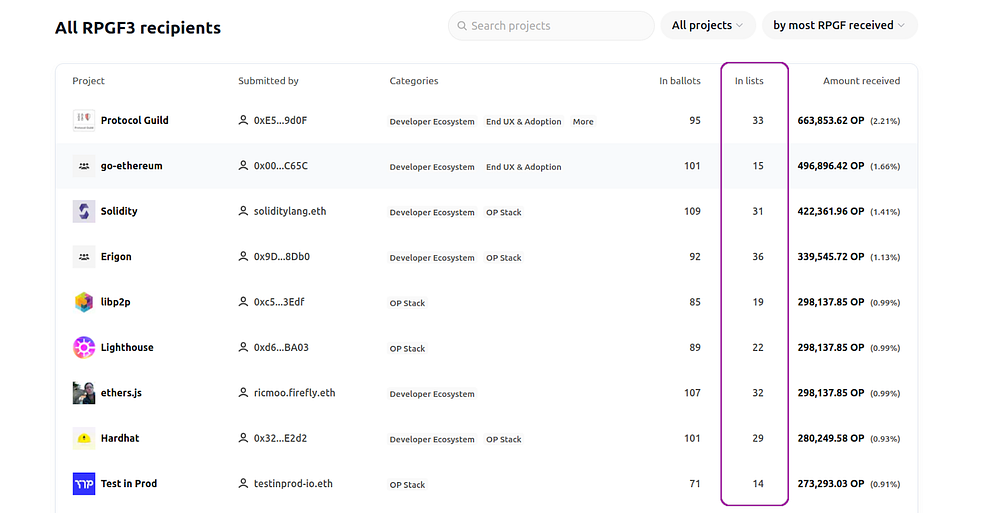The width and height of the screenshot is (1000, 513).
Task: Click the 339,545.72 OP amount
Action: (x=831, y=256)
